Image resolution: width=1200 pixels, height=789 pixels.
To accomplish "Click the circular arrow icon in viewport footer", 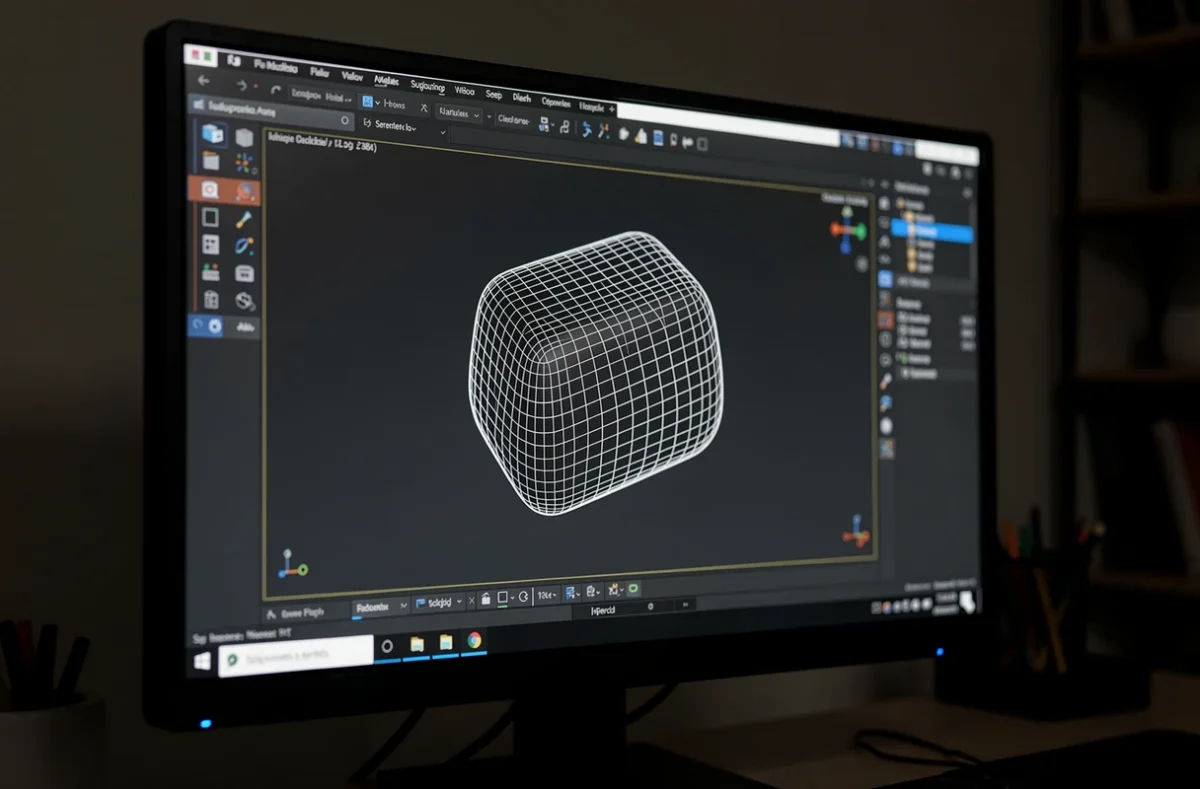I will [x=522, y=596].
